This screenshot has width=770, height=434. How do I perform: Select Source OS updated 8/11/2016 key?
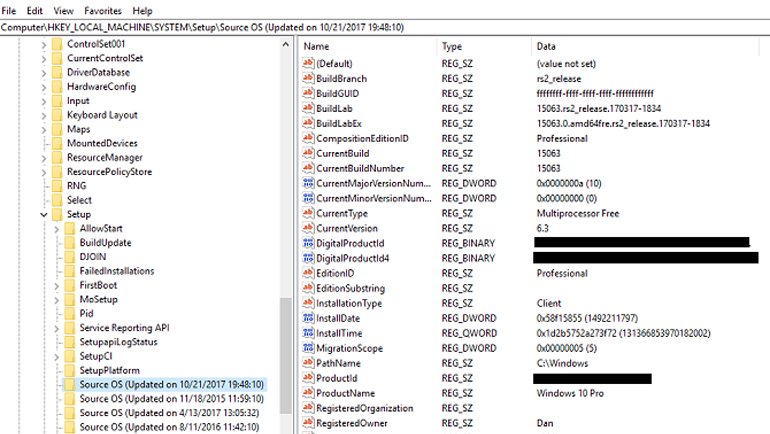(x=169, y=427)
